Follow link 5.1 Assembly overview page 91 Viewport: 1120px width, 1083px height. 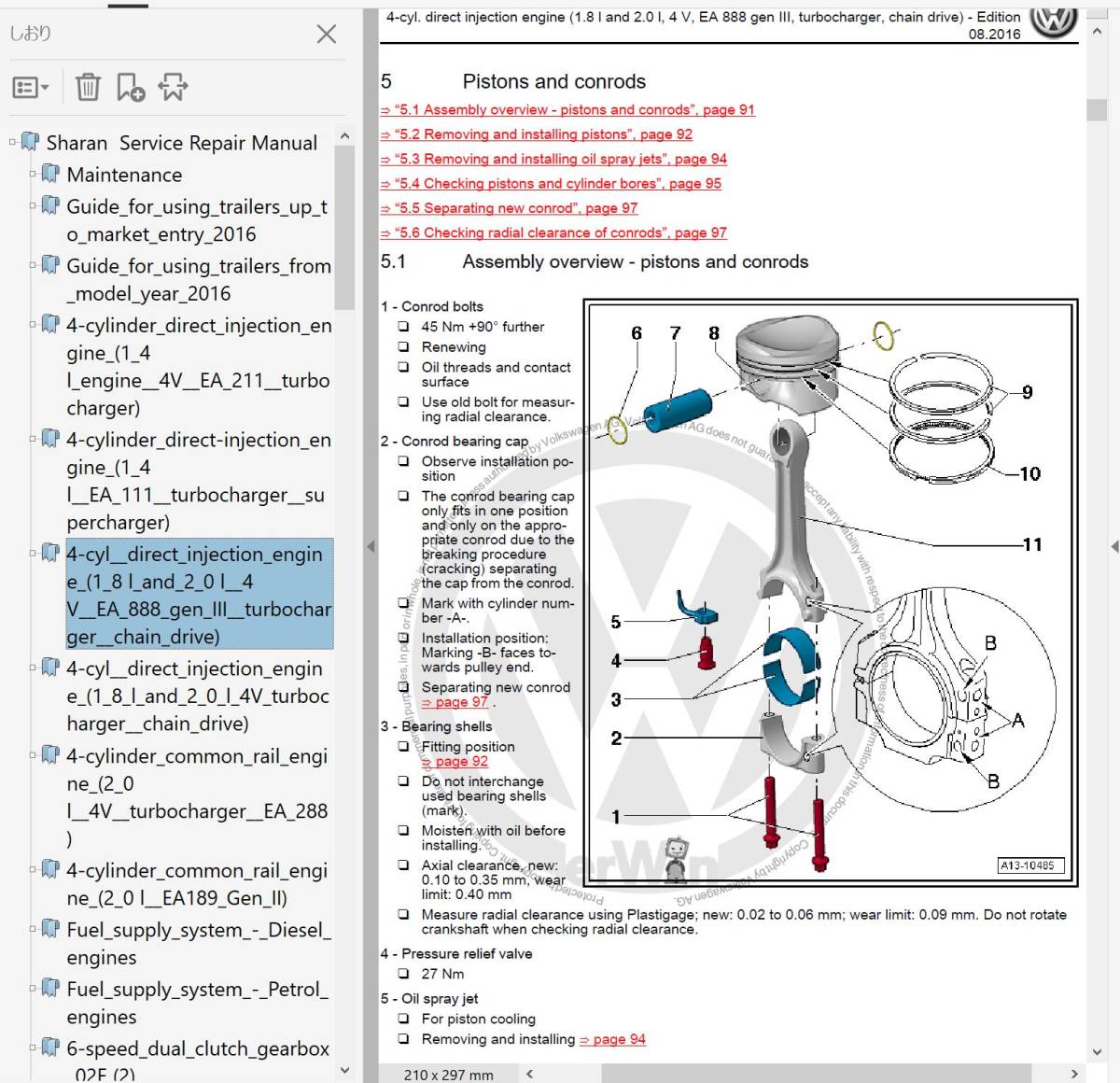(567, 110)
